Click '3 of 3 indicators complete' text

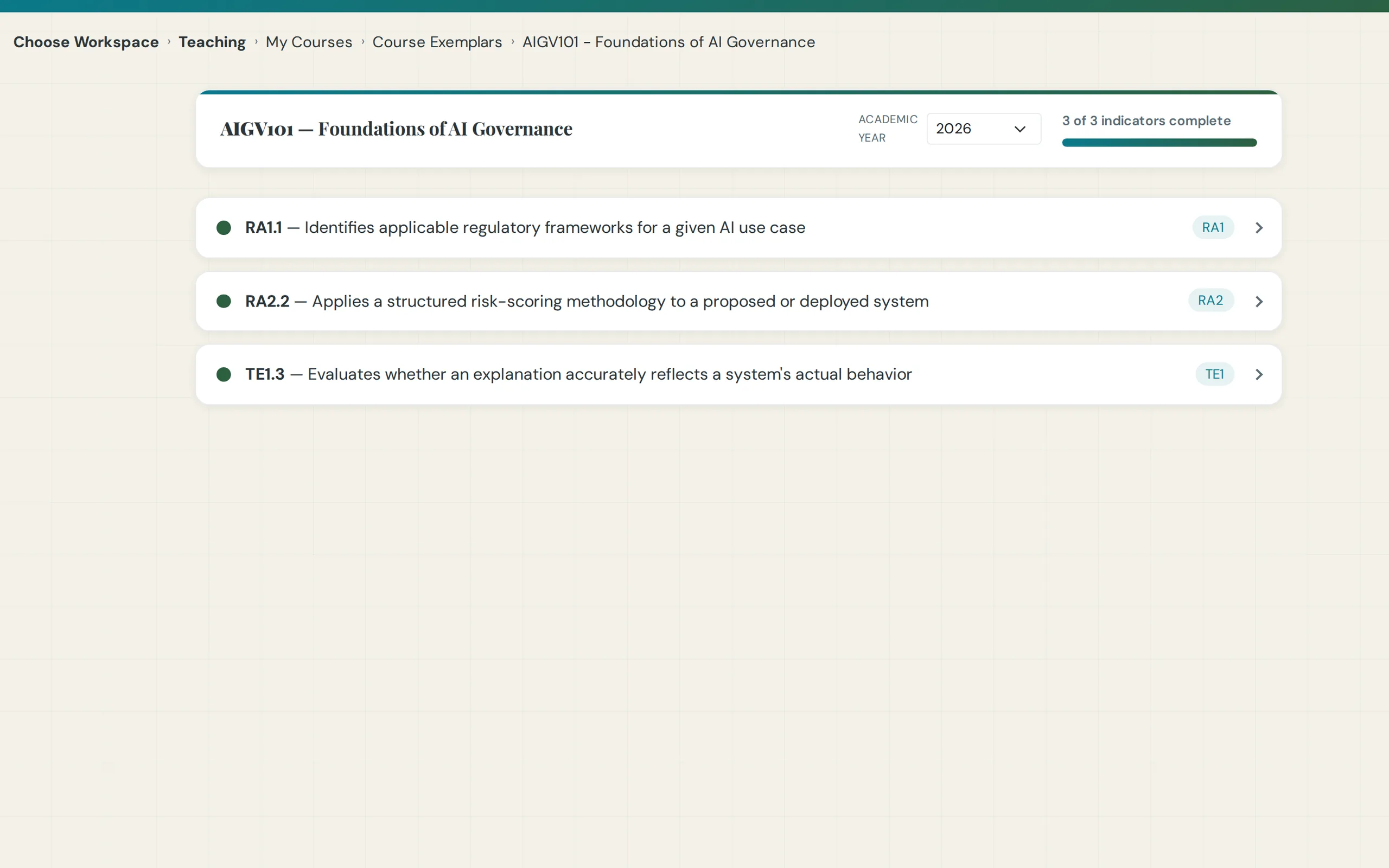click(x=1146, y=120)
